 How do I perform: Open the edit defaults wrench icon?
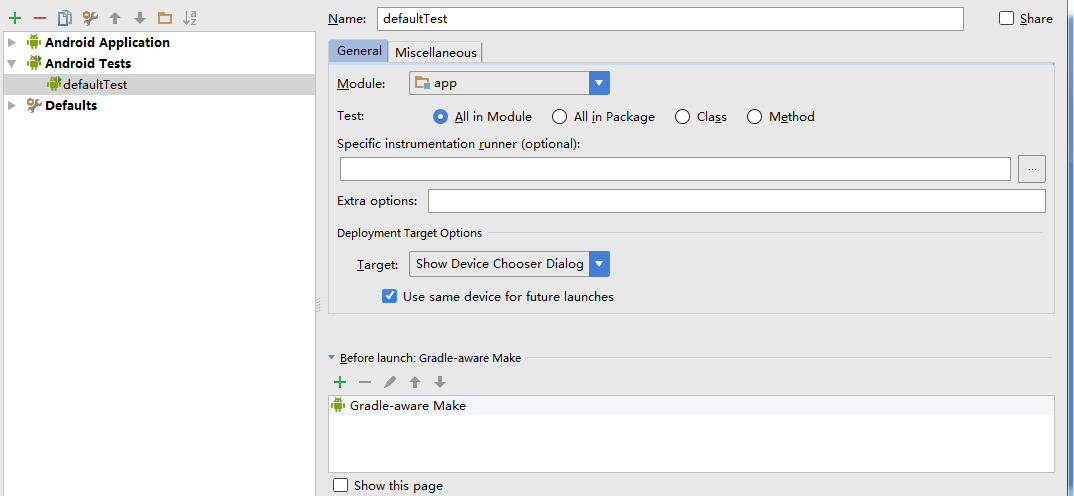coord(90,18)
